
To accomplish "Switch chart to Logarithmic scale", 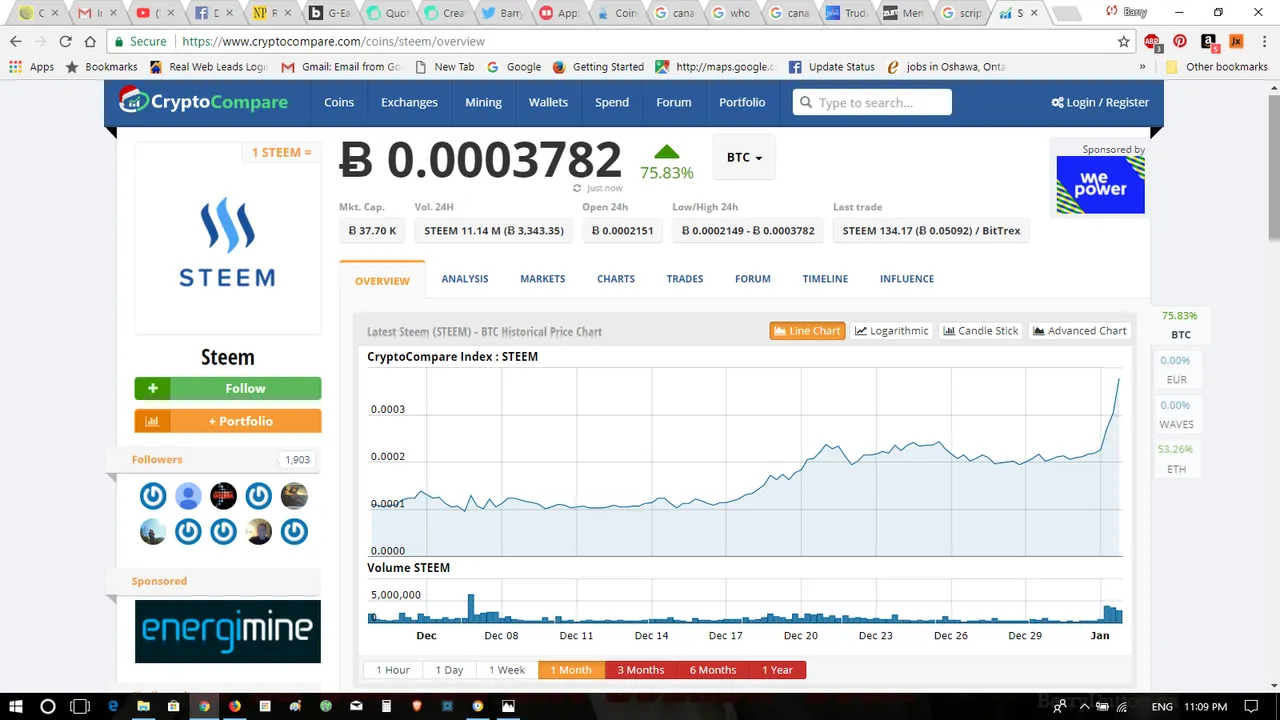I will (891, 331).
